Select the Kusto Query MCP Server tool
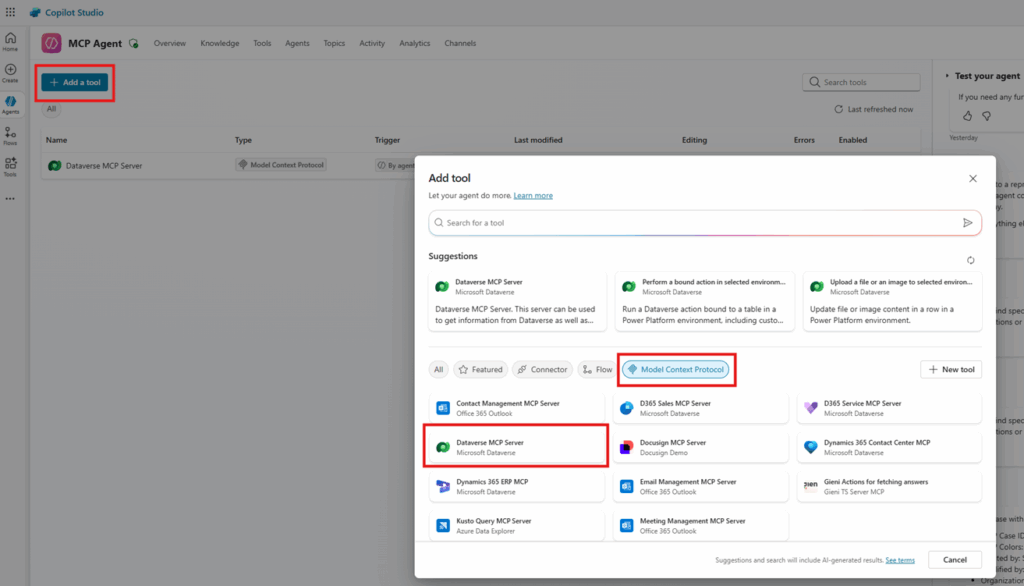Image resolution: width=1024 pixels, height=586 pixels. 517,526
